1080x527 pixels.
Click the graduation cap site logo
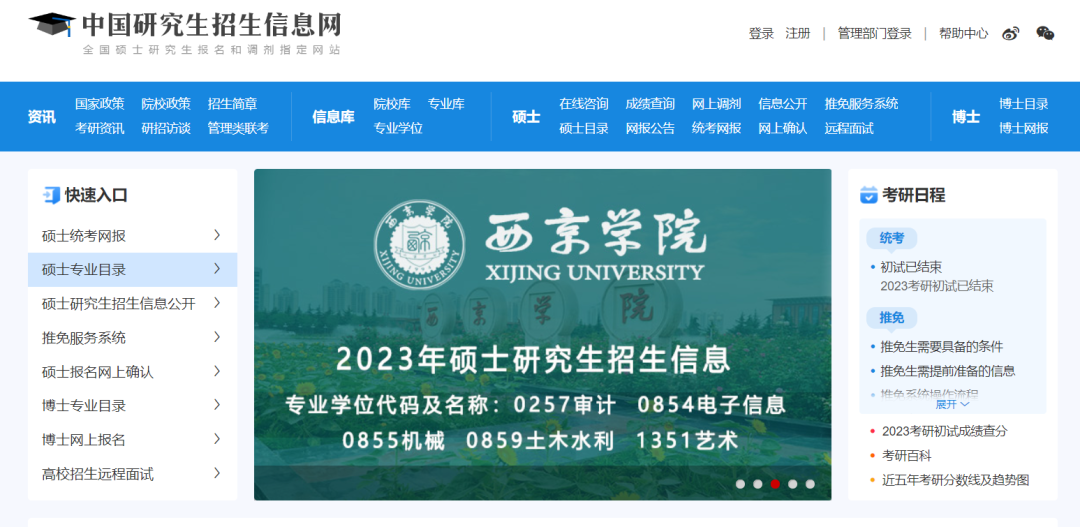tap(51, 25)
